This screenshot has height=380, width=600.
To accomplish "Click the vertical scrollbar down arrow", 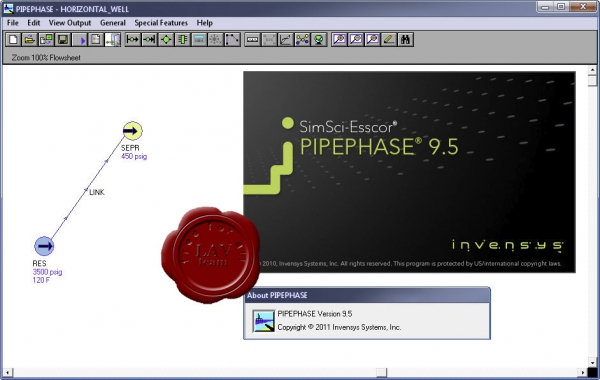I will [x=592, y=362].
